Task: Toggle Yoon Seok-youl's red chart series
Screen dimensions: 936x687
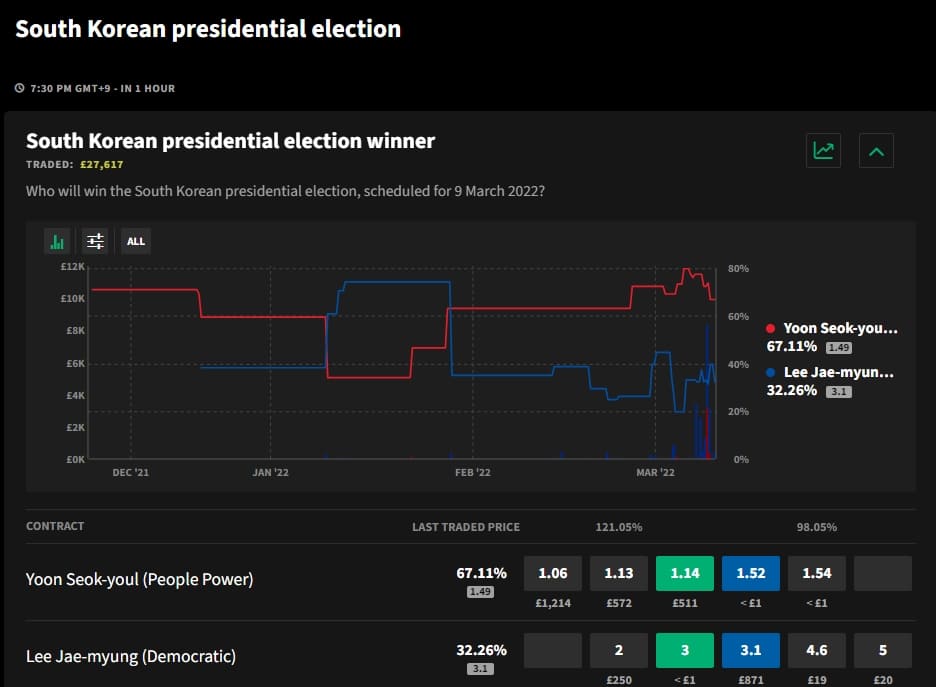Action: [x=833, y=327]
